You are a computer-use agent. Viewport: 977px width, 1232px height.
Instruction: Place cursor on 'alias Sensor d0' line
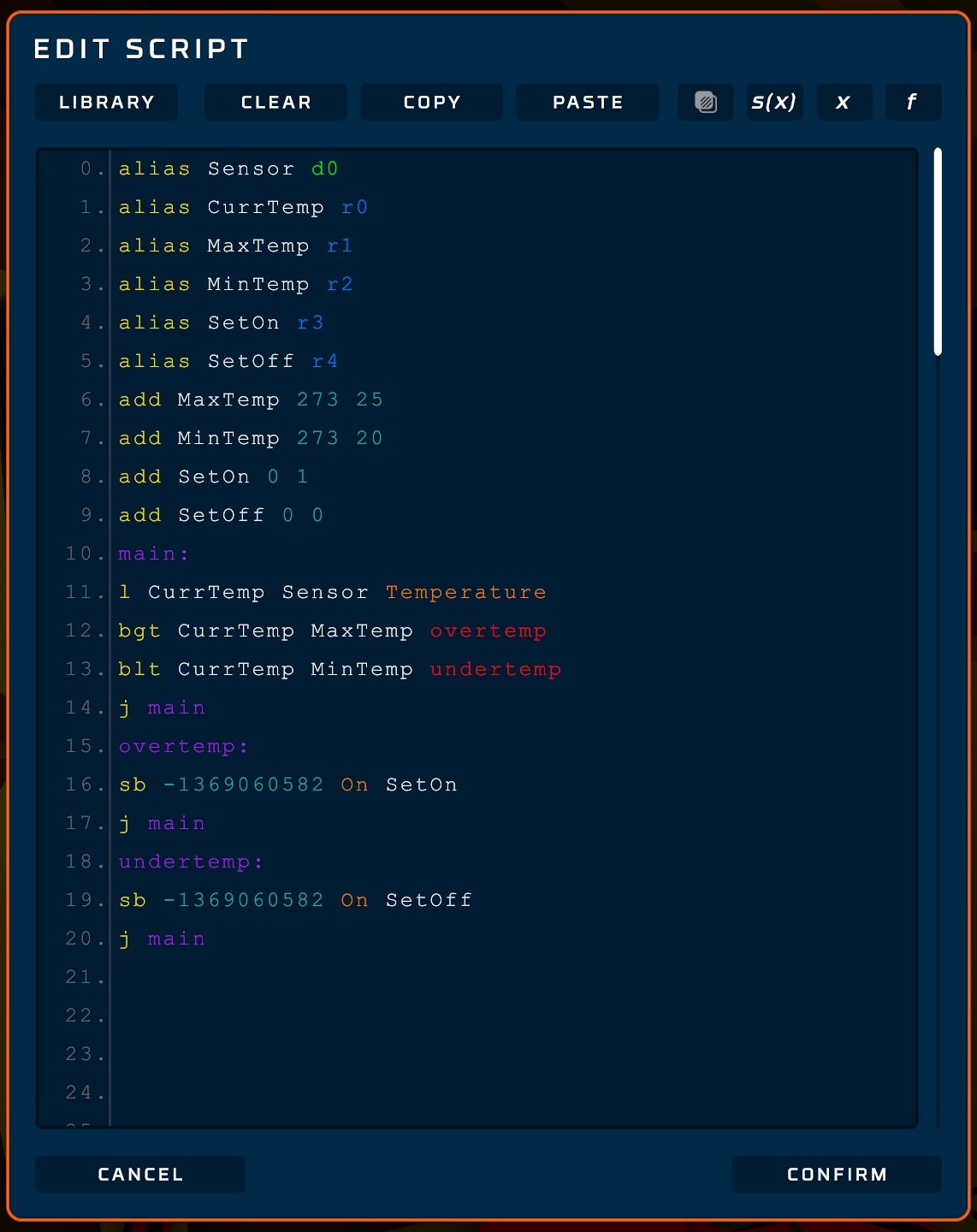[x=228, y=169]
